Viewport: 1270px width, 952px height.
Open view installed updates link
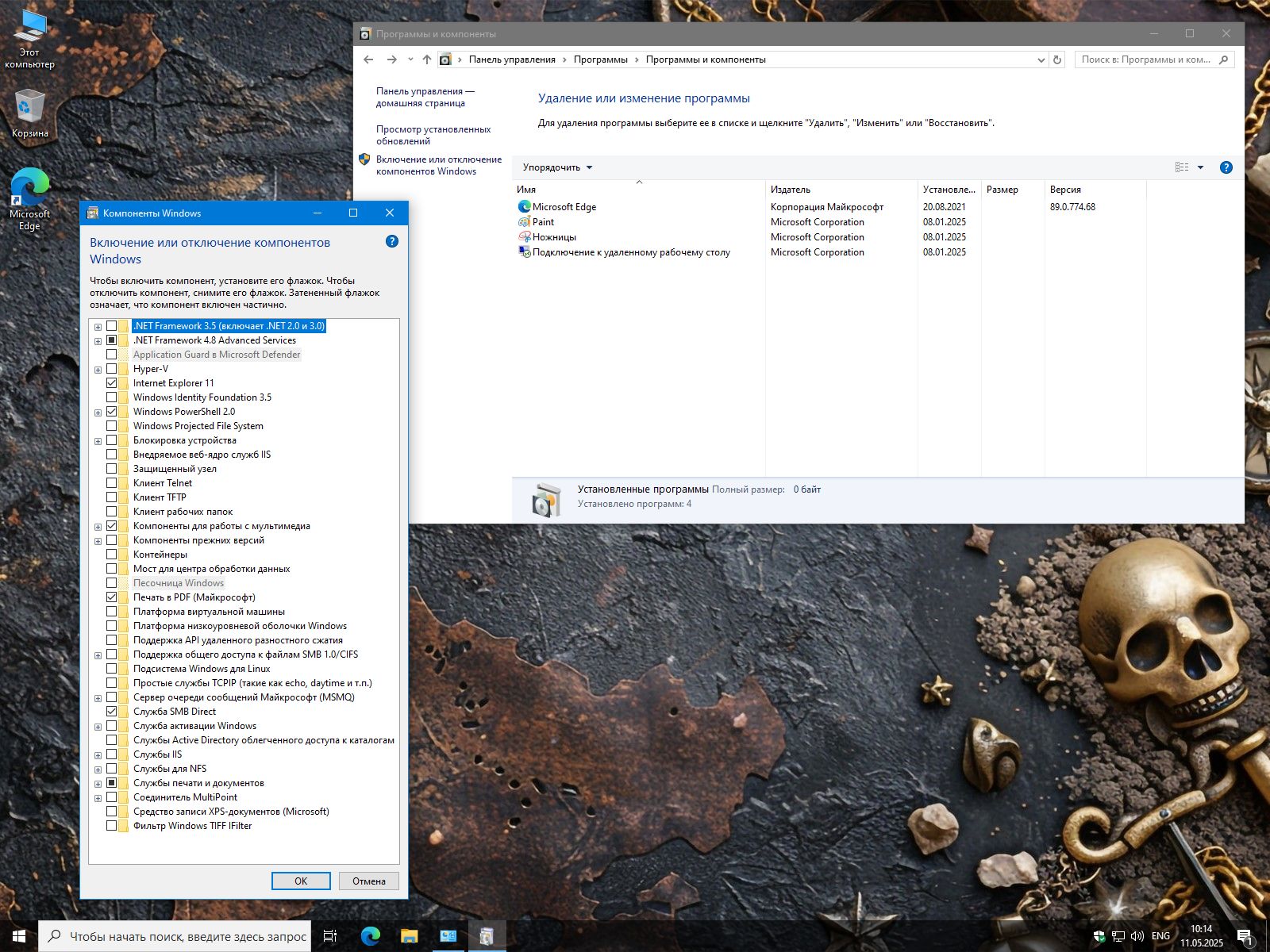tap(433, 135)
